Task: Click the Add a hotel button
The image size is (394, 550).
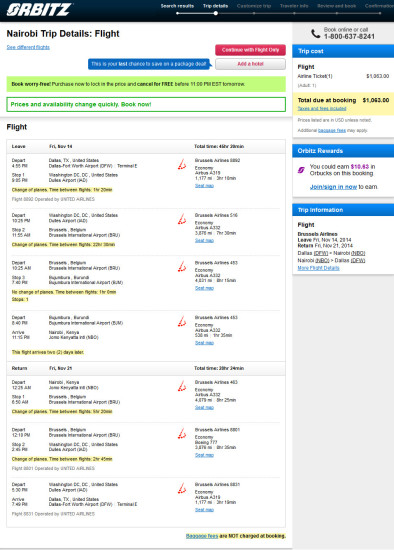Action: click(x=250, y=64)
